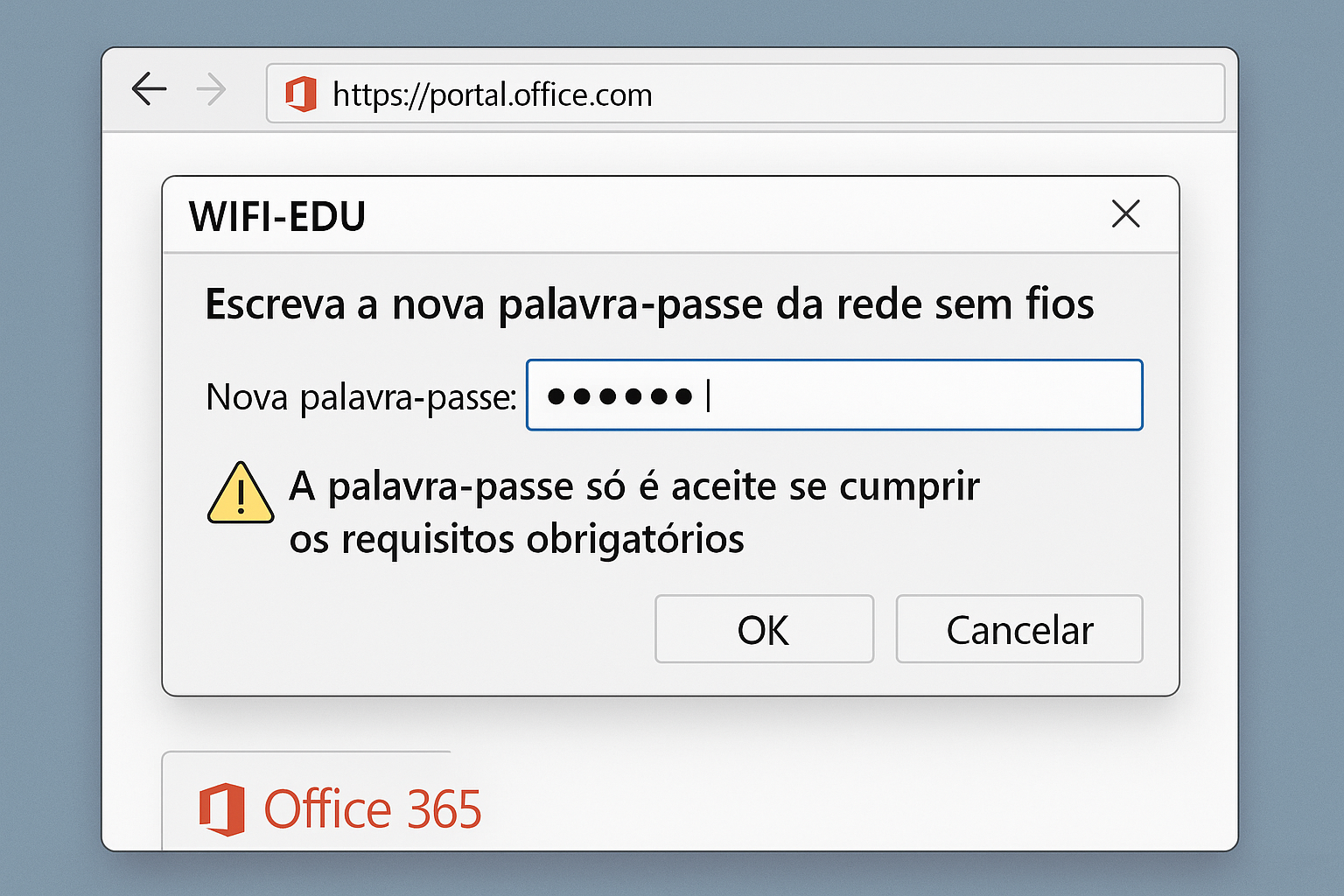Click the browser back arrow
The width and height of the screenshot is (1344, 896).
pos(149,89)
